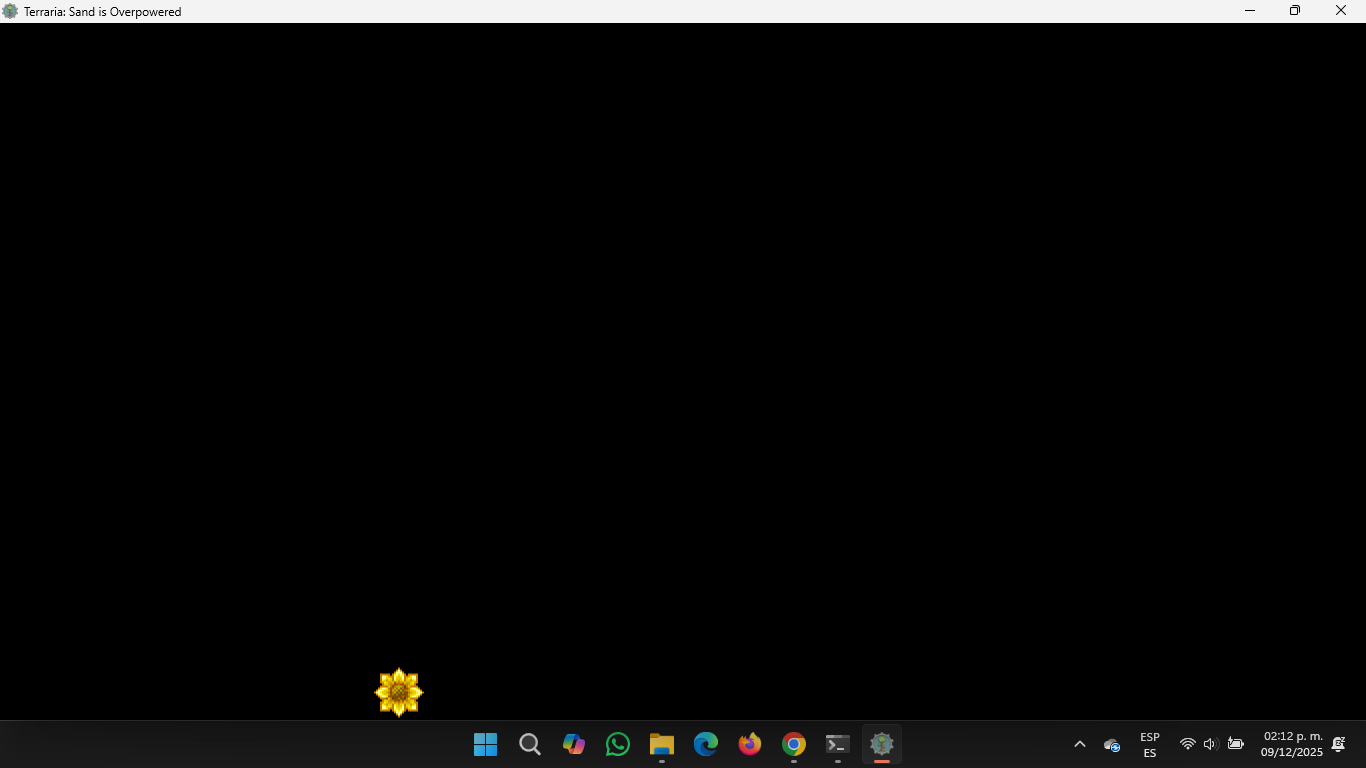Launch Firefox from the taskbar
The width and height of the screenshot is (1366, 768).
(x=749, y=744)
